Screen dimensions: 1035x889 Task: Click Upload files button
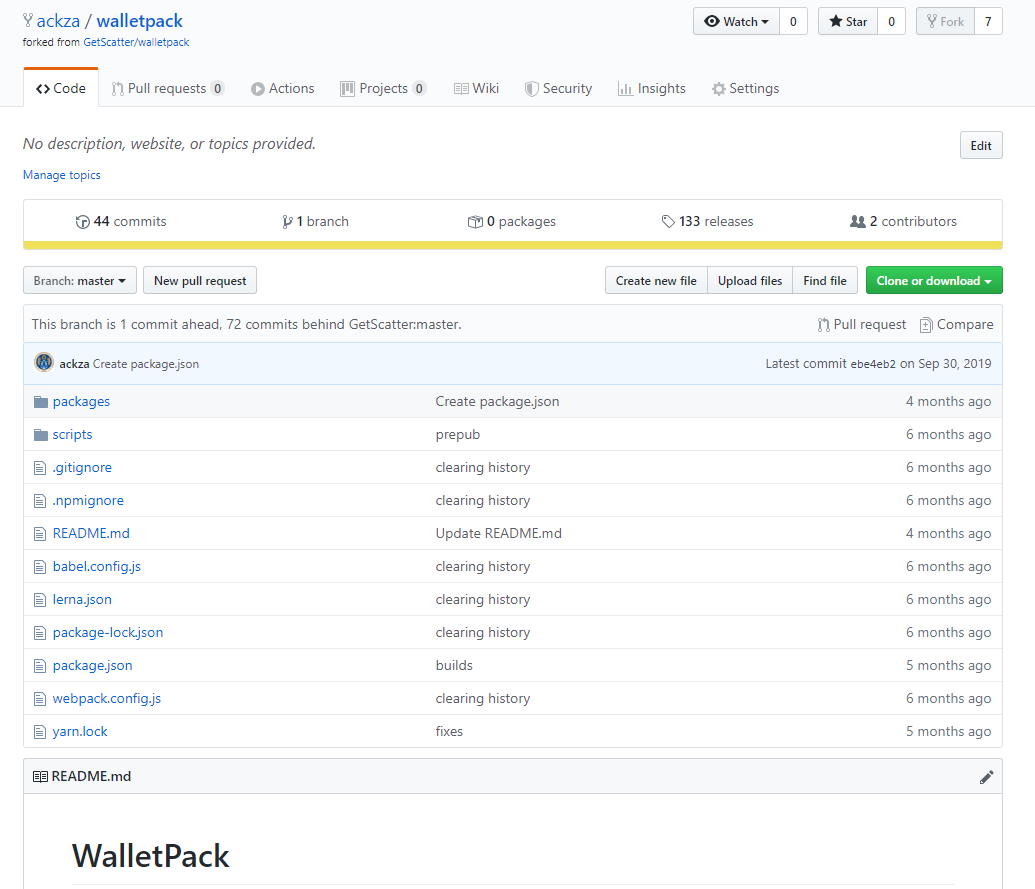tap(750, 280)
